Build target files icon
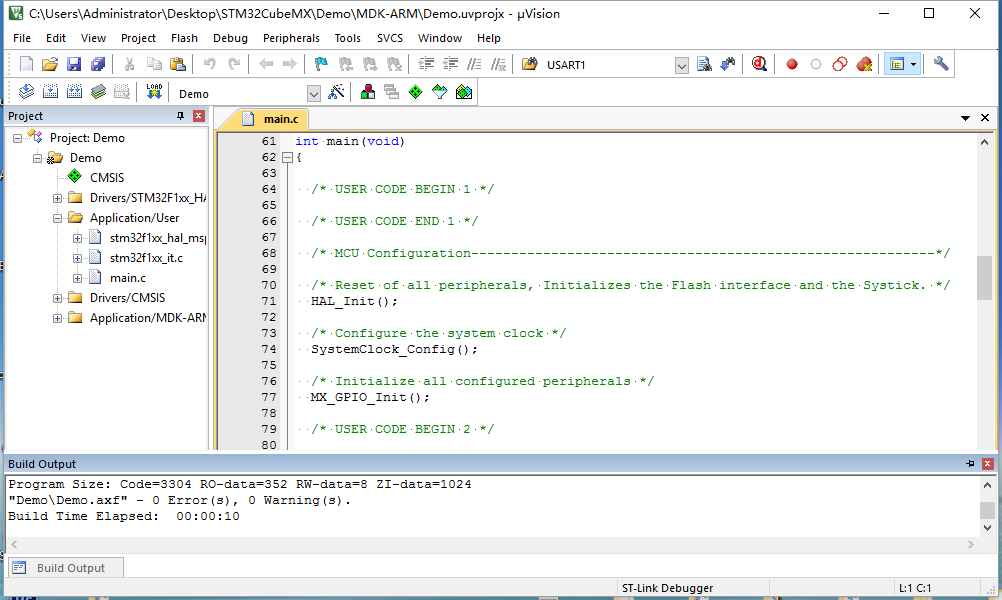Image resolution: width=1002 pixels, height=600 pixels. (50, 92)
